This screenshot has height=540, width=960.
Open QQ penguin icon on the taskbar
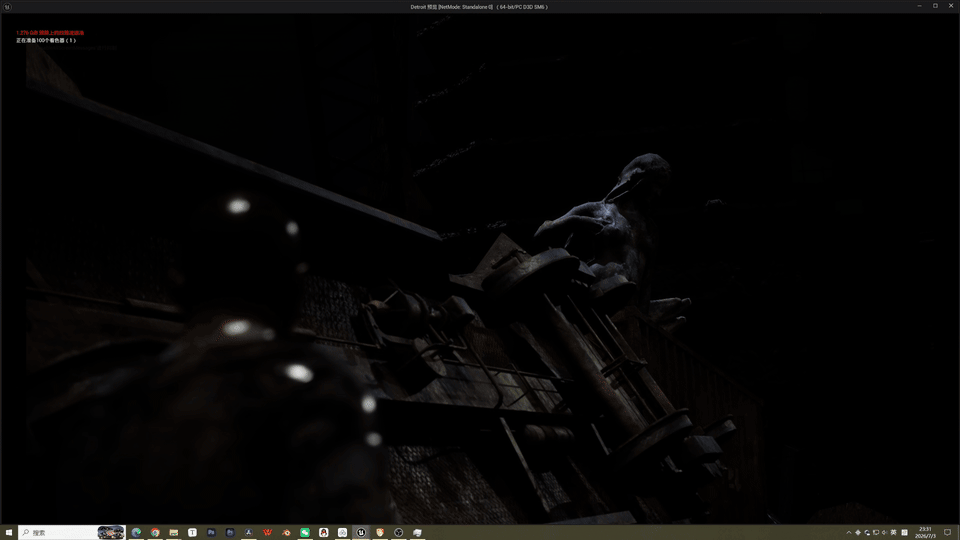[x=323, y=533]
